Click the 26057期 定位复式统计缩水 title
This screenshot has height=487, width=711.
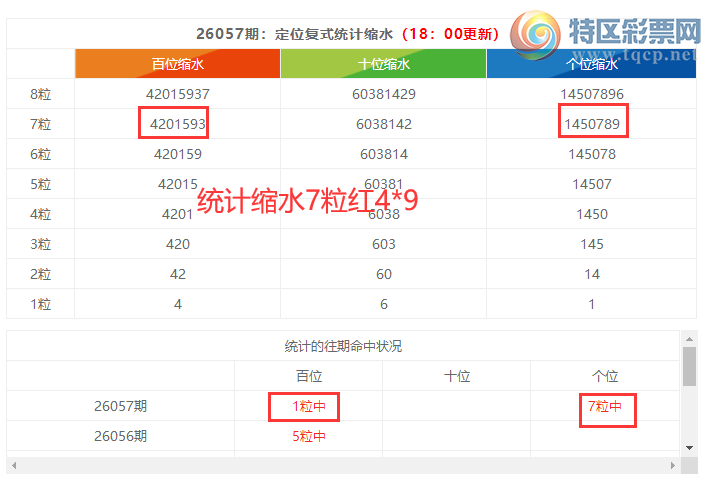pyautogui.click(x=347, y=34)
